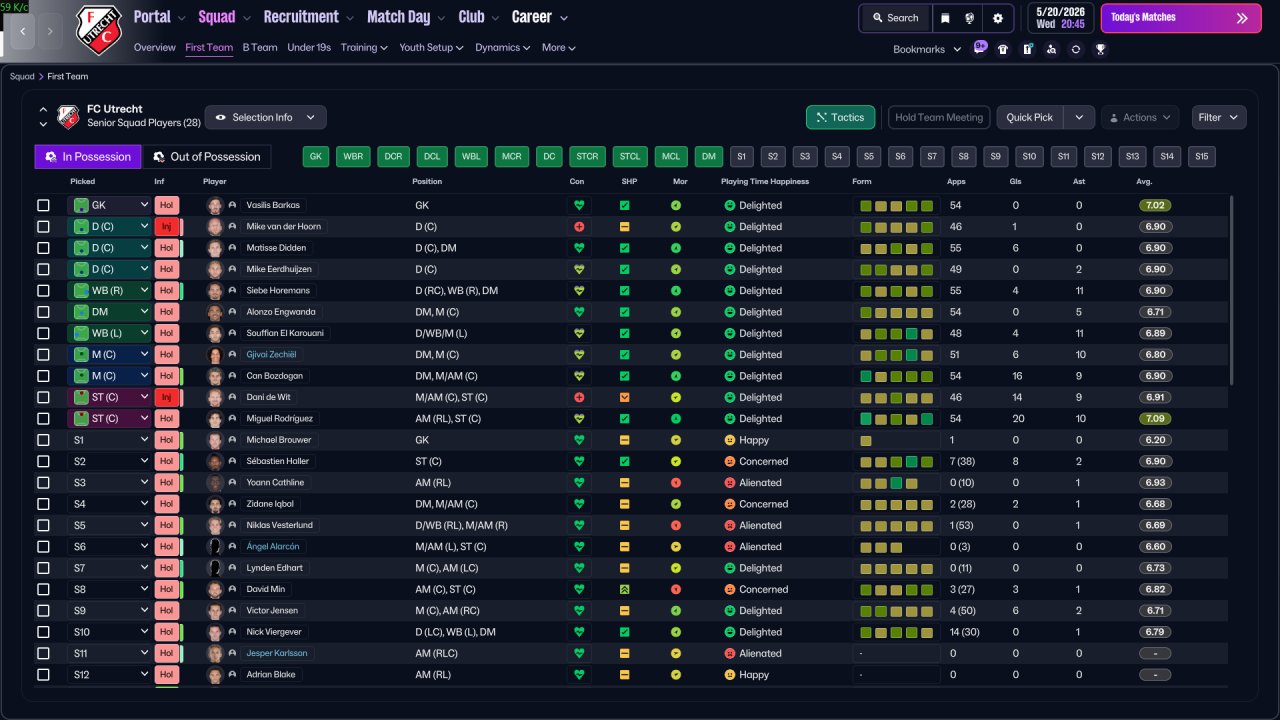Click David Min's green sharpness arrow icon
This screenshot has height=720, width=1280.
(624, 589)
